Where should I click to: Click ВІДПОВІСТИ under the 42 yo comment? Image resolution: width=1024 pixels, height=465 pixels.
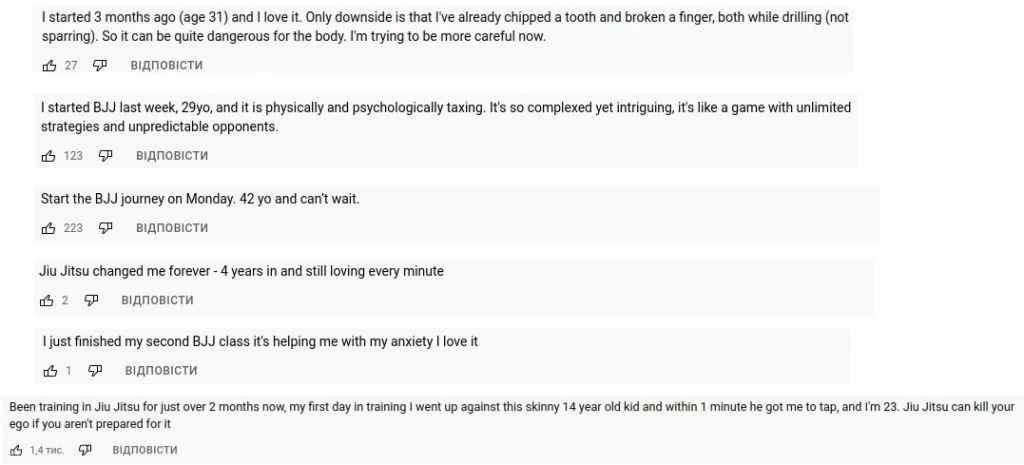pos(172,228)
